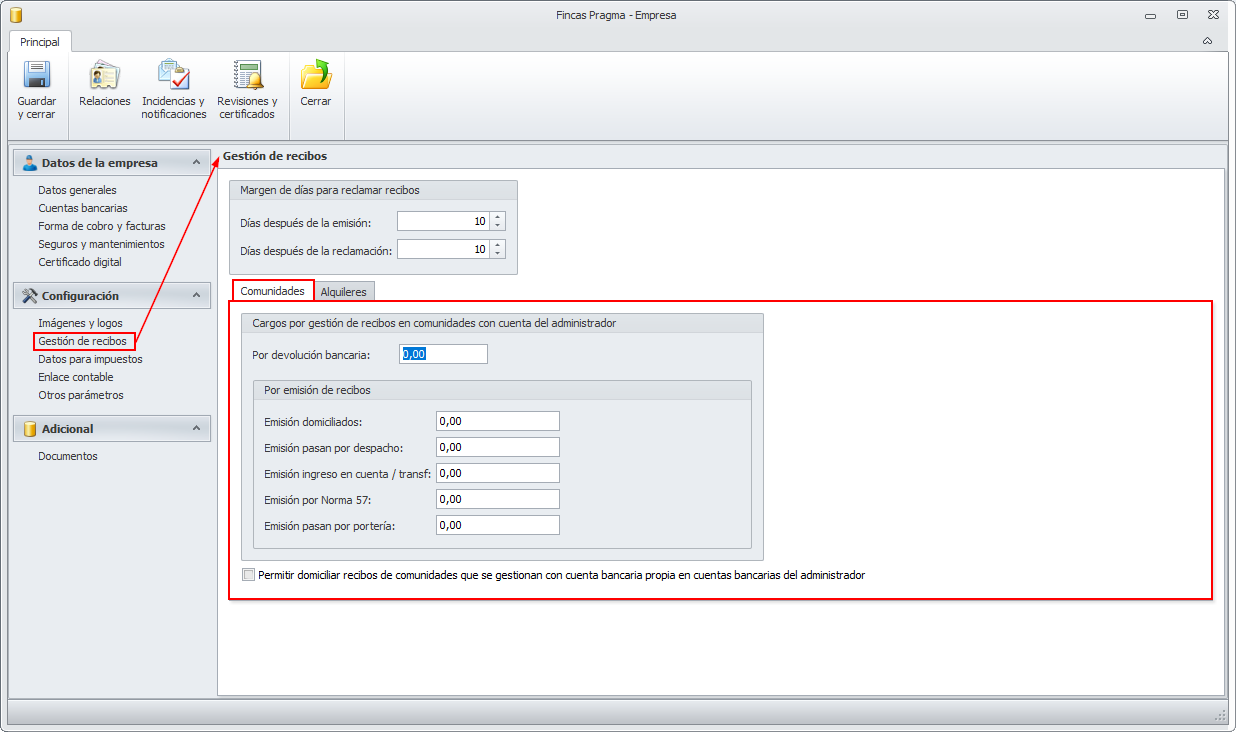Decrease Días después de la emisión value
1236x732 pixels.
click(x=498, y=226)
